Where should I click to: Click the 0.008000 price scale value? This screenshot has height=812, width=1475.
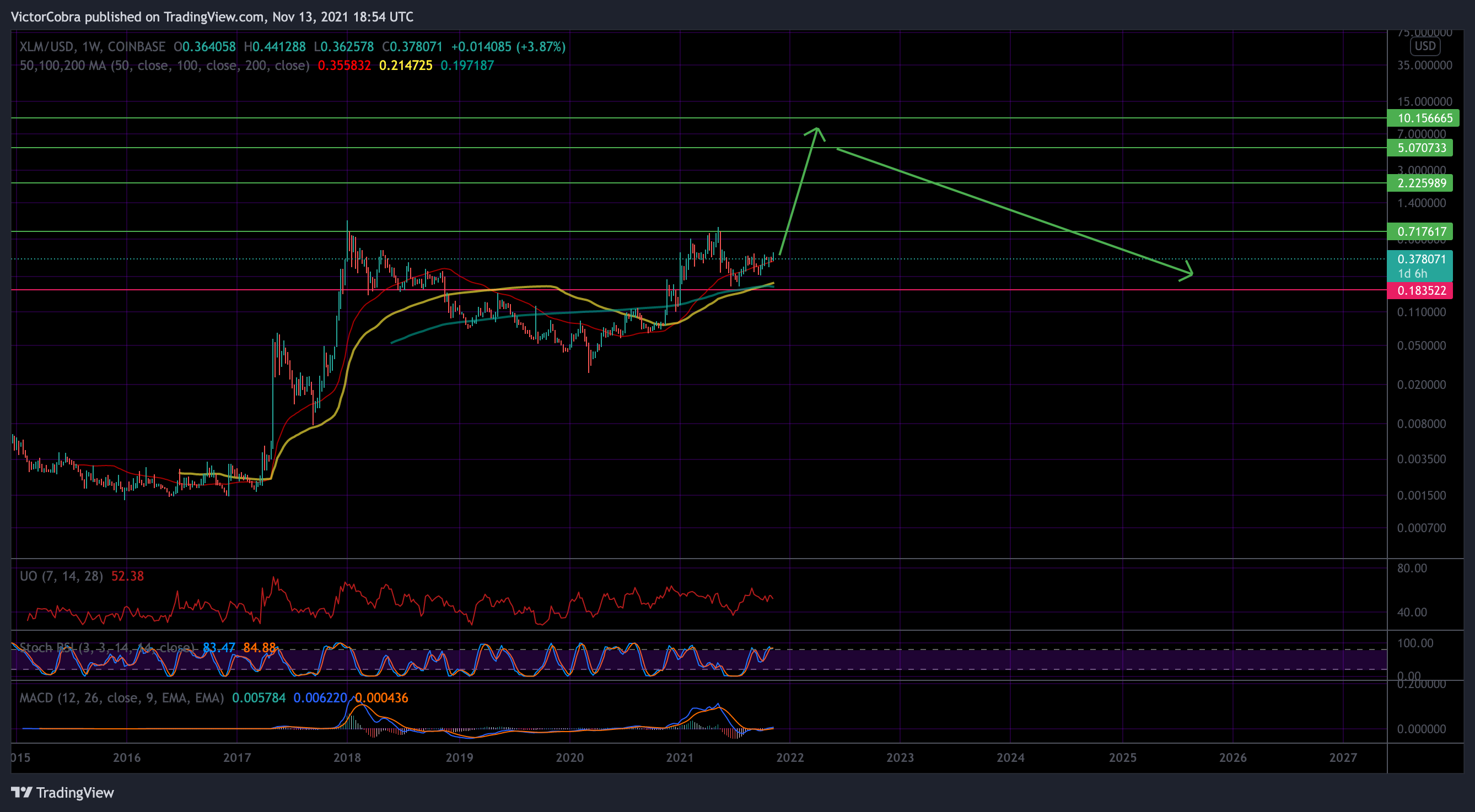pyautogui.click(x=1422, y=424)
